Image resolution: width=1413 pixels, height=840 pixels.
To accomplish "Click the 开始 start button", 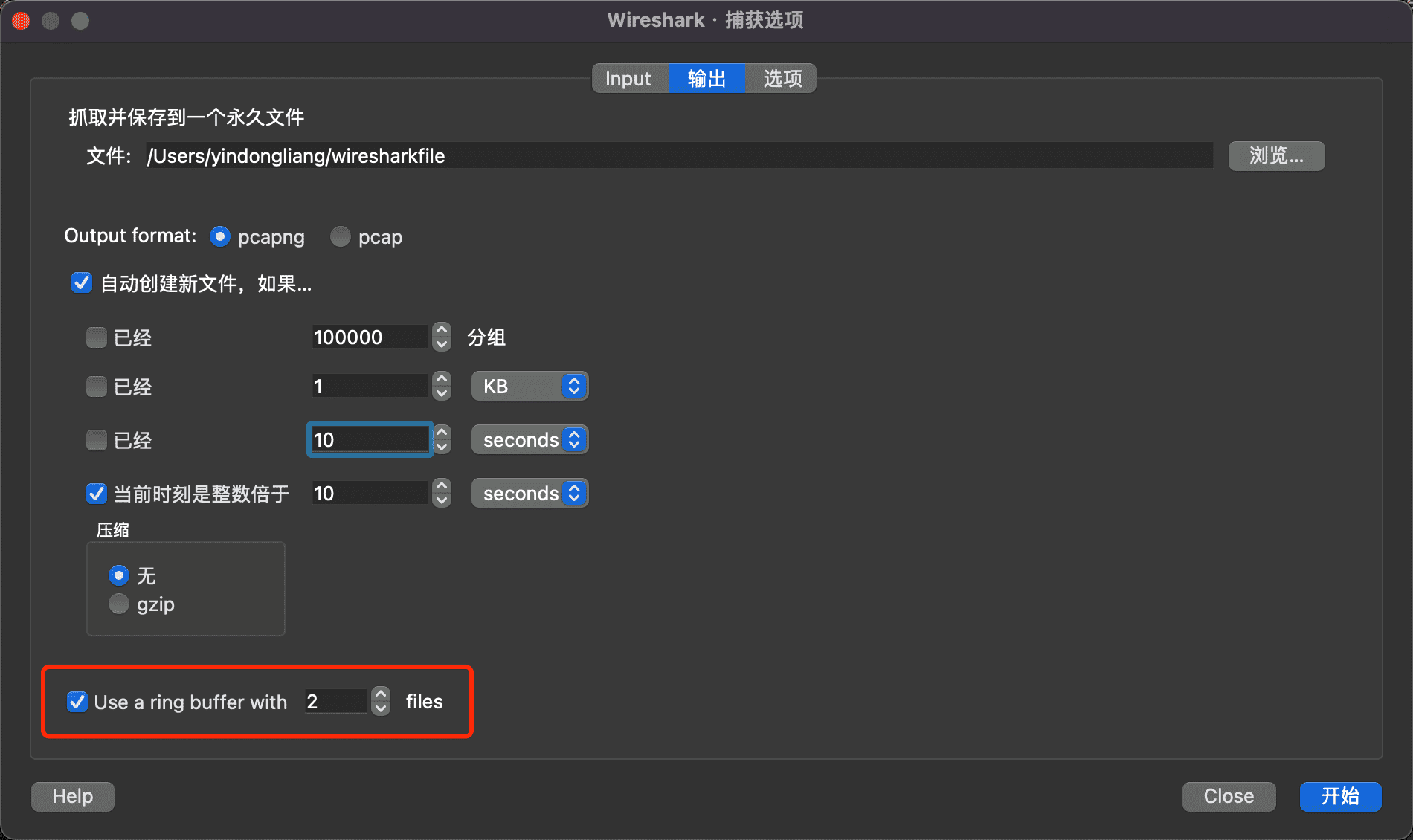I will (1340, 797).
